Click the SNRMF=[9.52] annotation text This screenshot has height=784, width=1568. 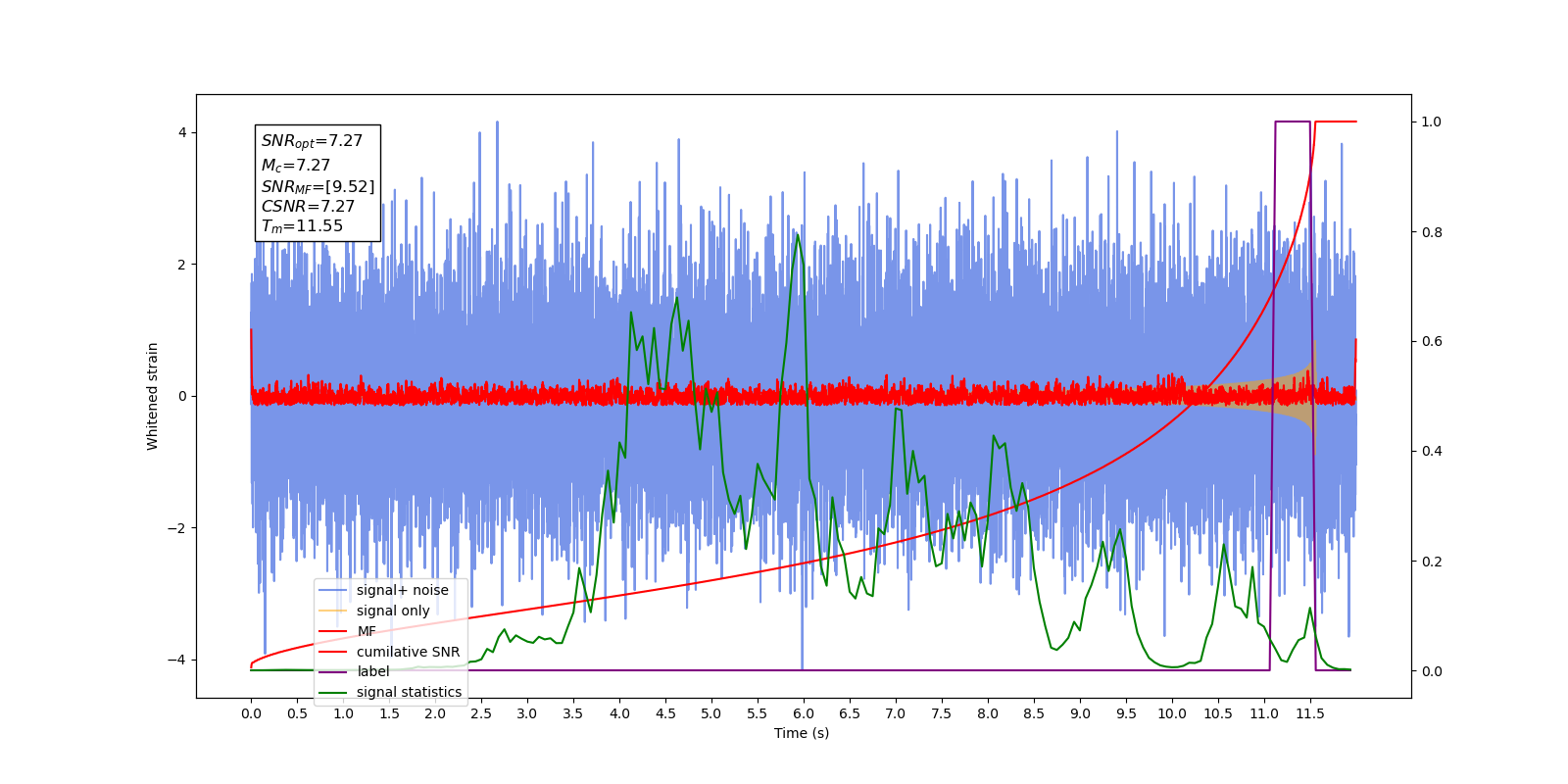[x=318, y=186]
